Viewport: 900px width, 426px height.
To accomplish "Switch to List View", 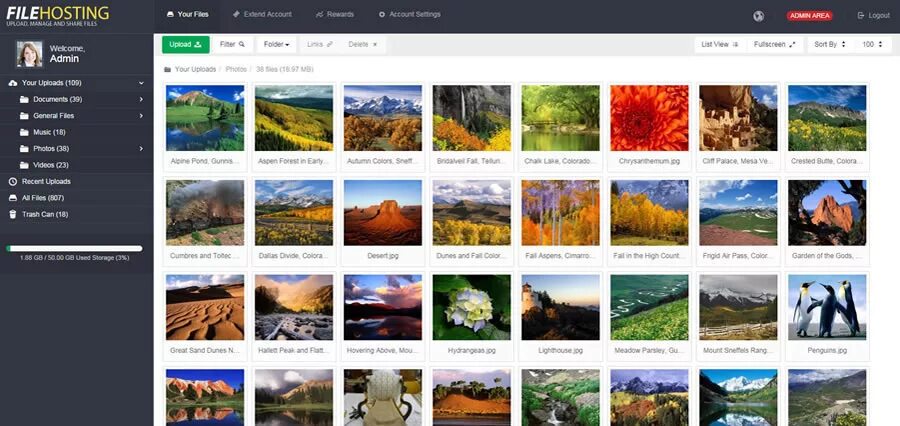I will 720,44.
